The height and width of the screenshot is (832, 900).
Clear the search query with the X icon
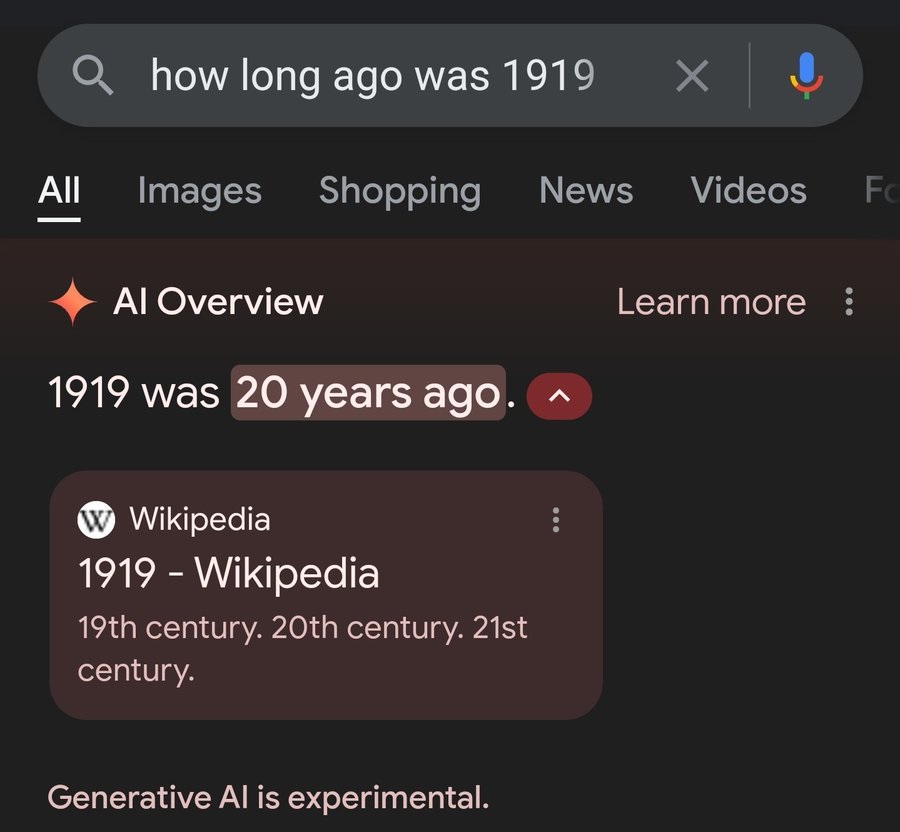pos(692,75)
